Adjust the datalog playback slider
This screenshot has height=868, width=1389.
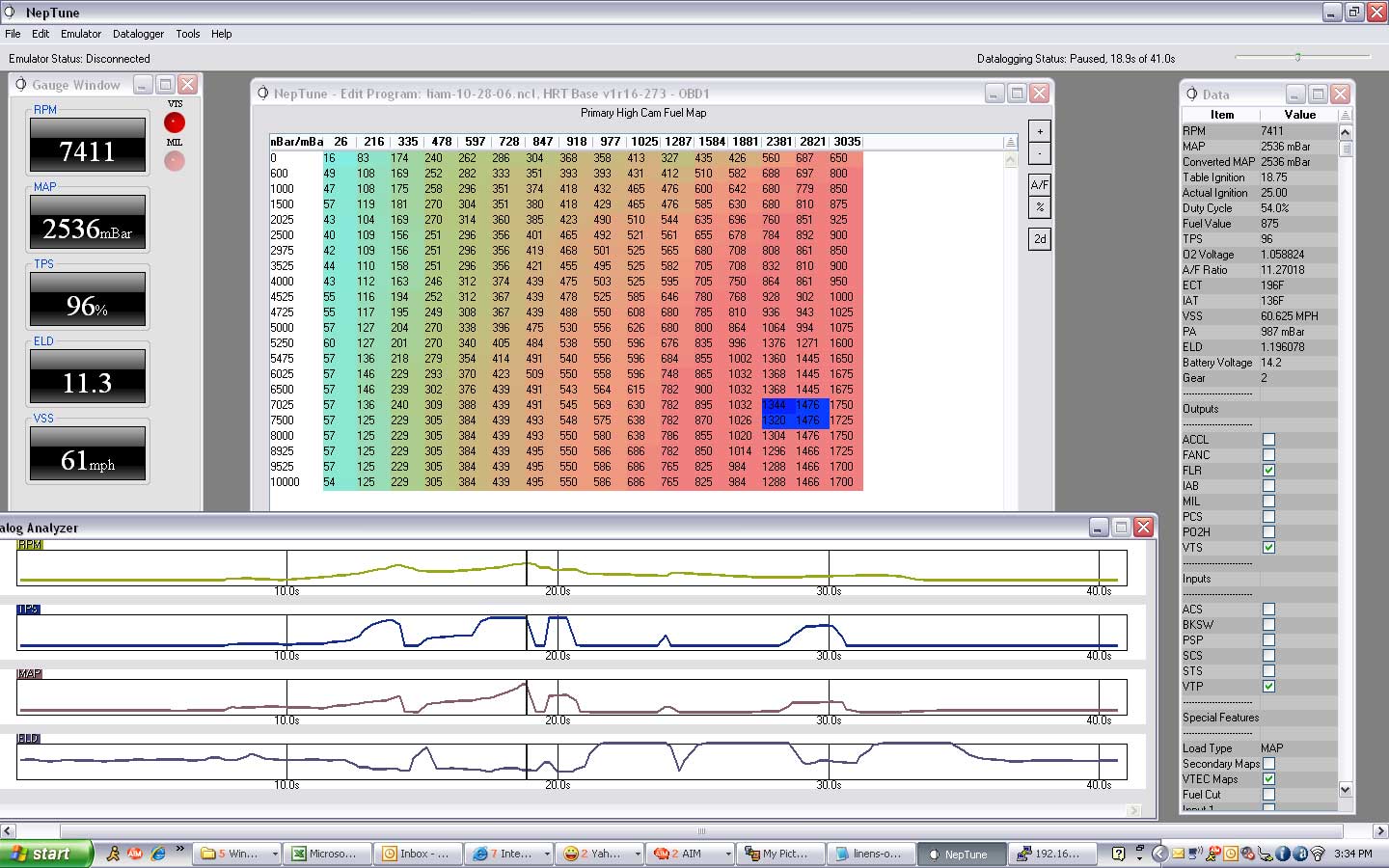[1298, 58]
